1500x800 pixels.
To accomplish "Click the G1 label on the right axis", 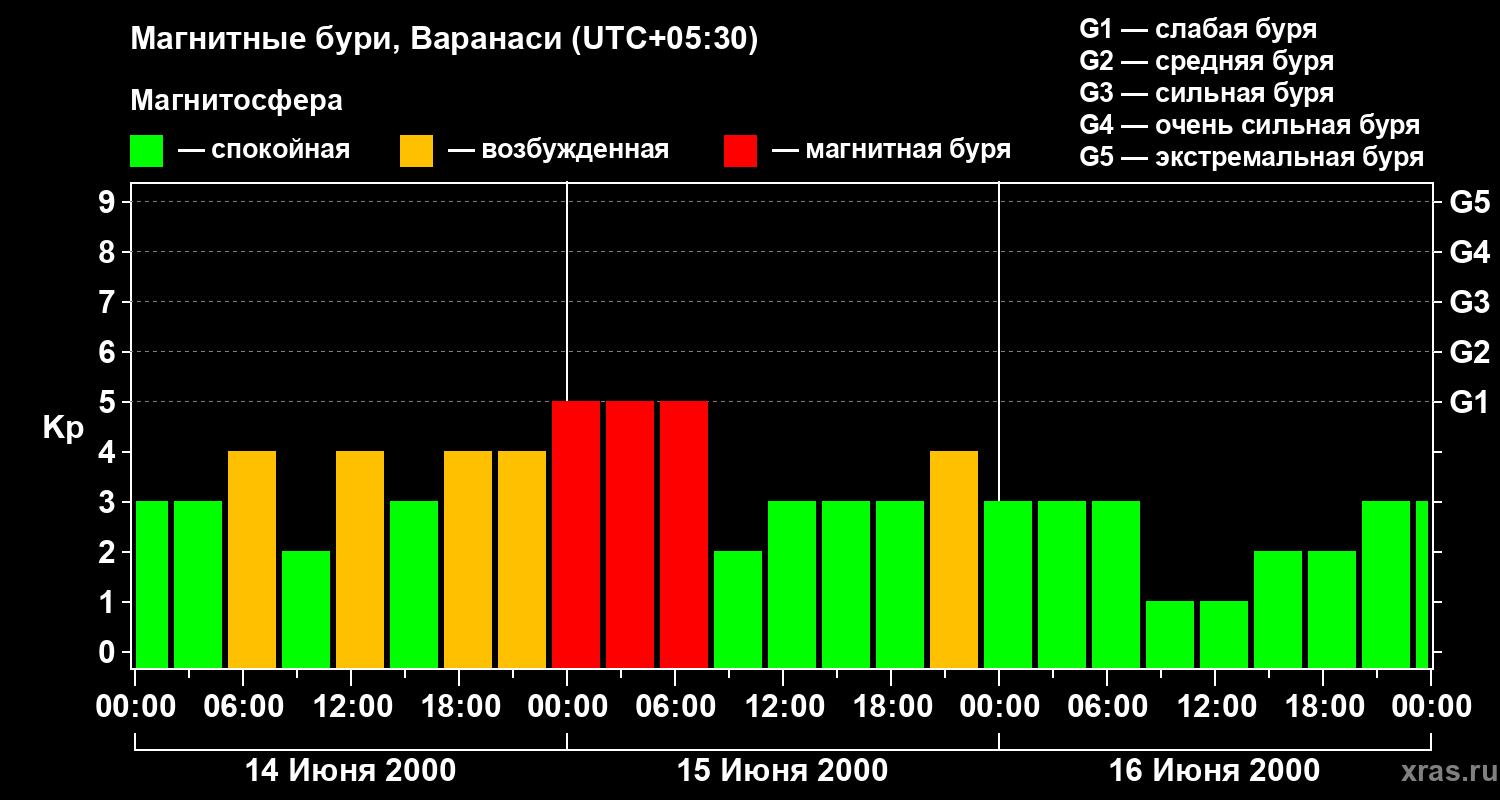I will [x=1469, y=402].
